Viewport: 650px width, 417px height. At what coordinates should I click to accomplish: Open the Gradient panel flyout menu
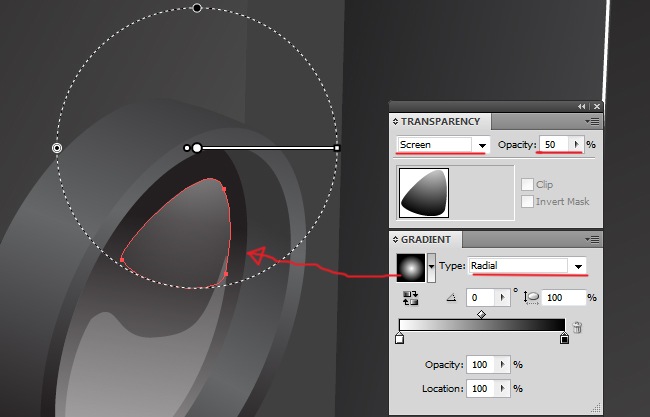pos(592,240)
